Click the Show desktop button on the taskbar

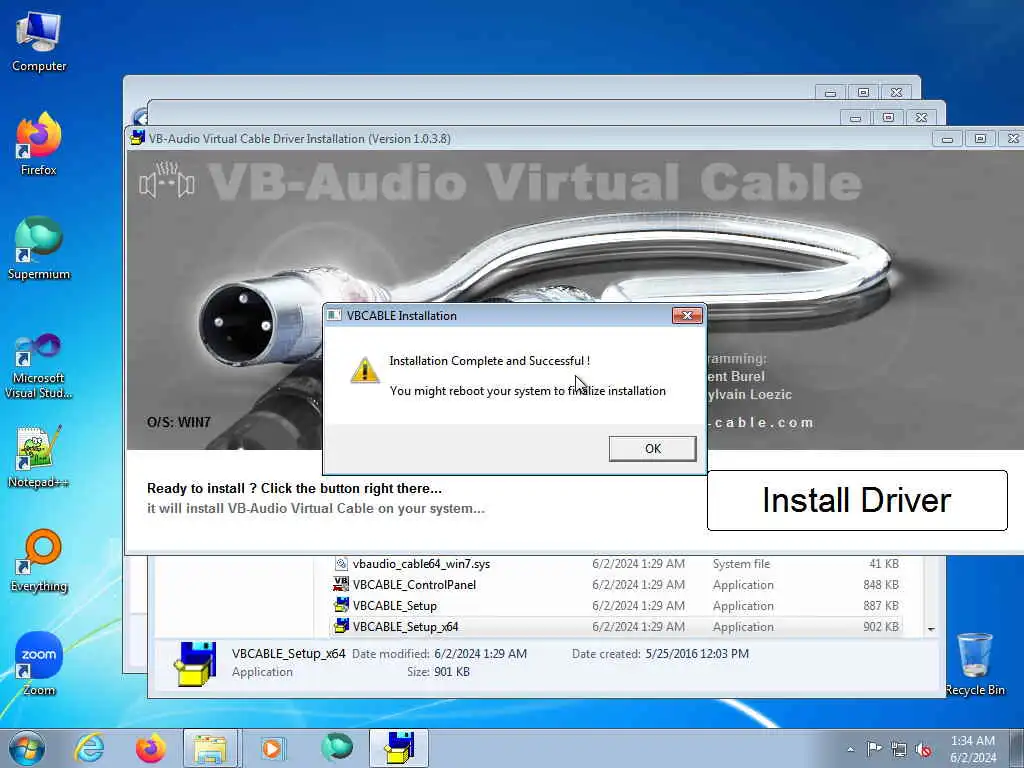pyautogui.click(x=1017, y=749)
